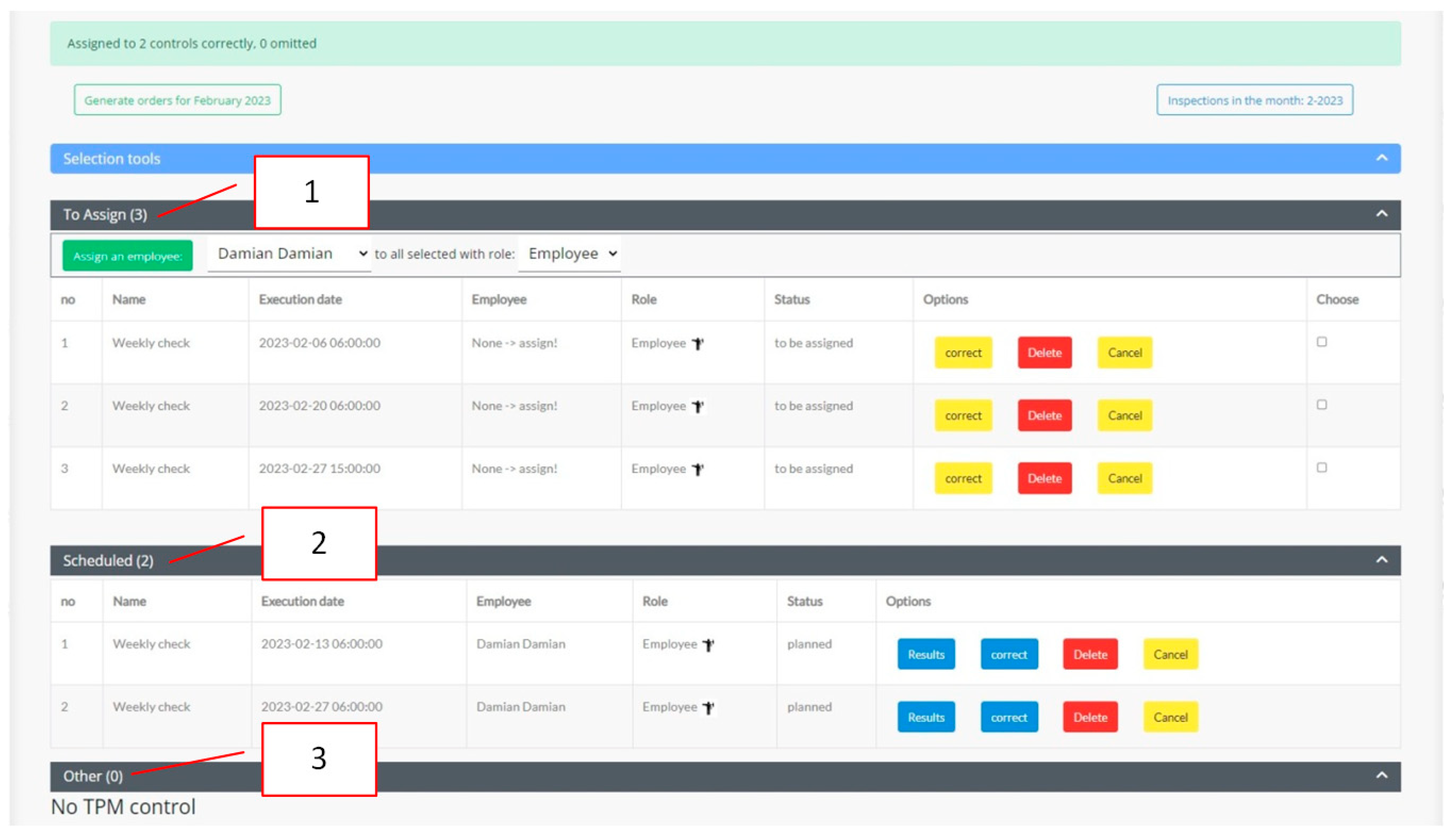Open the Damian Damian employee dropdown
This screenshot has width=1456, height=840.
(x=290, y=254)
